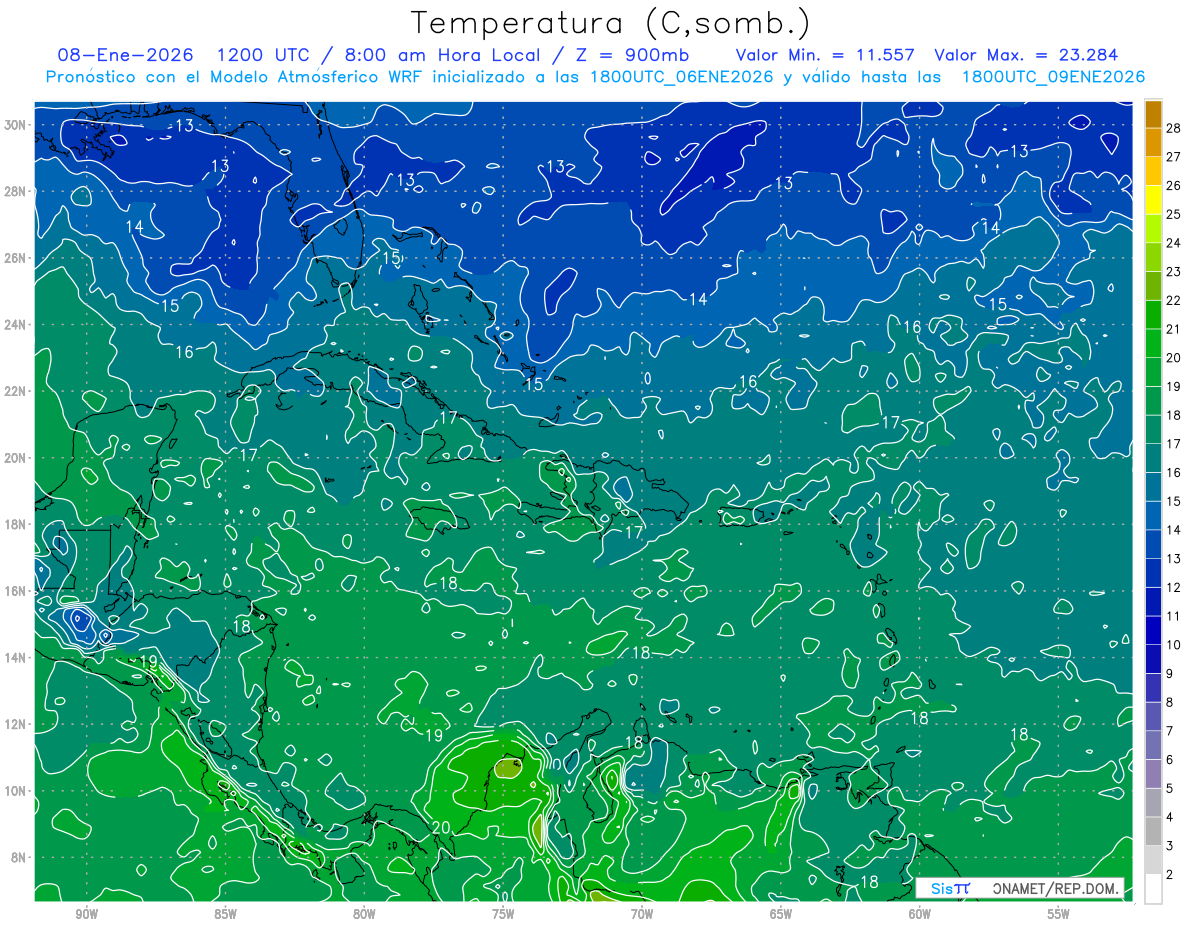Click the "70W" longitude axis label
Screen dimensions: 1200x927
[x=642, y=914]
